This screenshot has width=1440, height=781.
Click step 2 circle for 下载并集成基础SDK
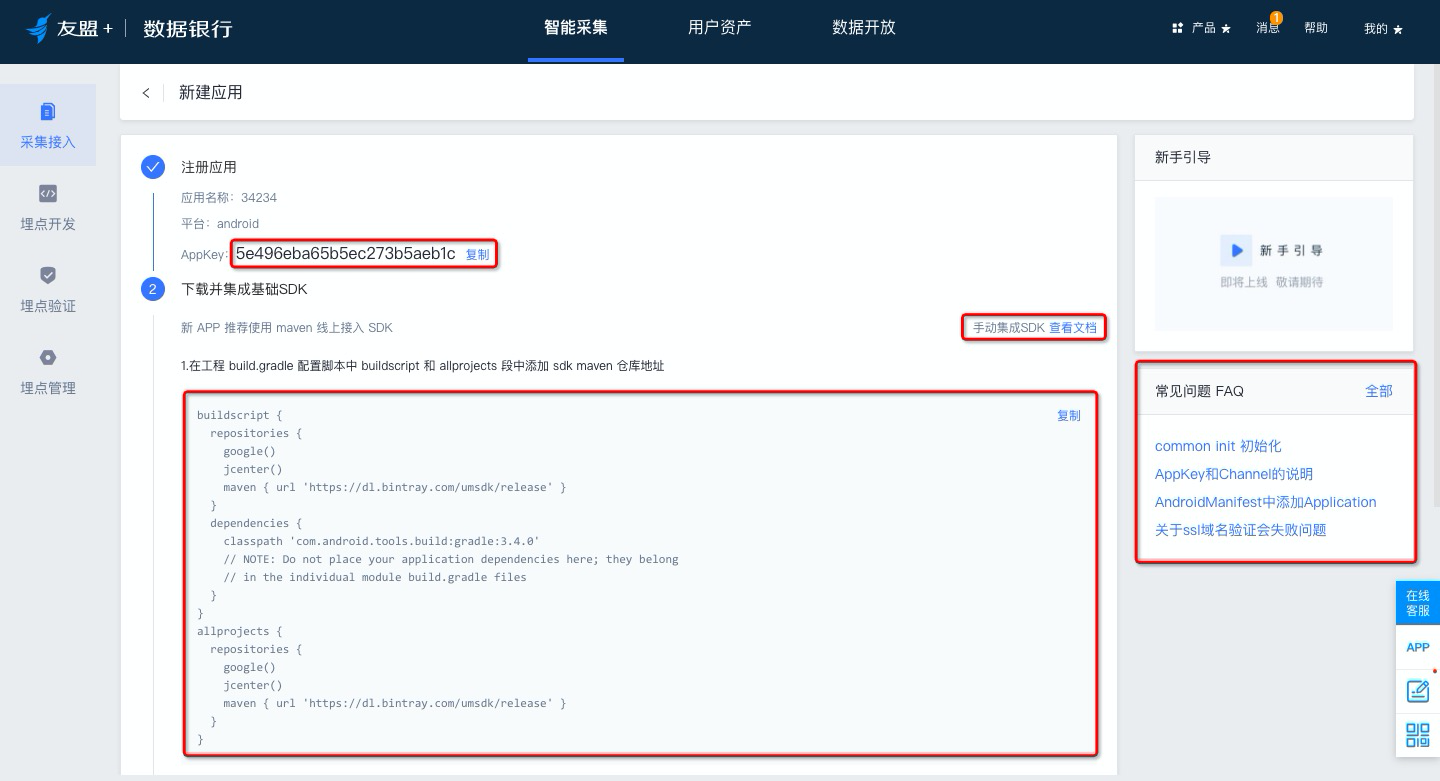pos(153,289)
